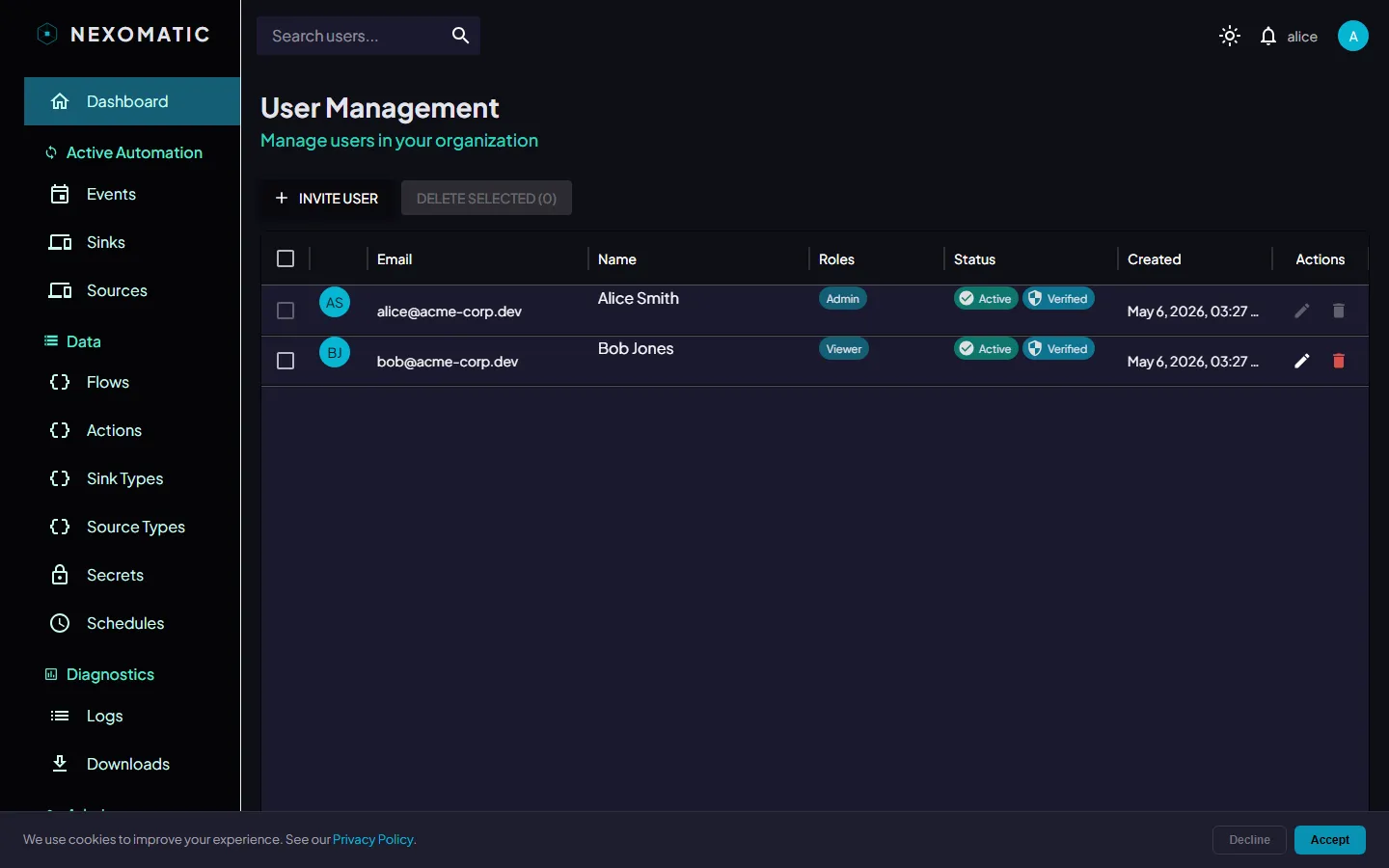Click the Active Automation section icon
Viewport: 1389px width, 868px height.
click(51, 152)
